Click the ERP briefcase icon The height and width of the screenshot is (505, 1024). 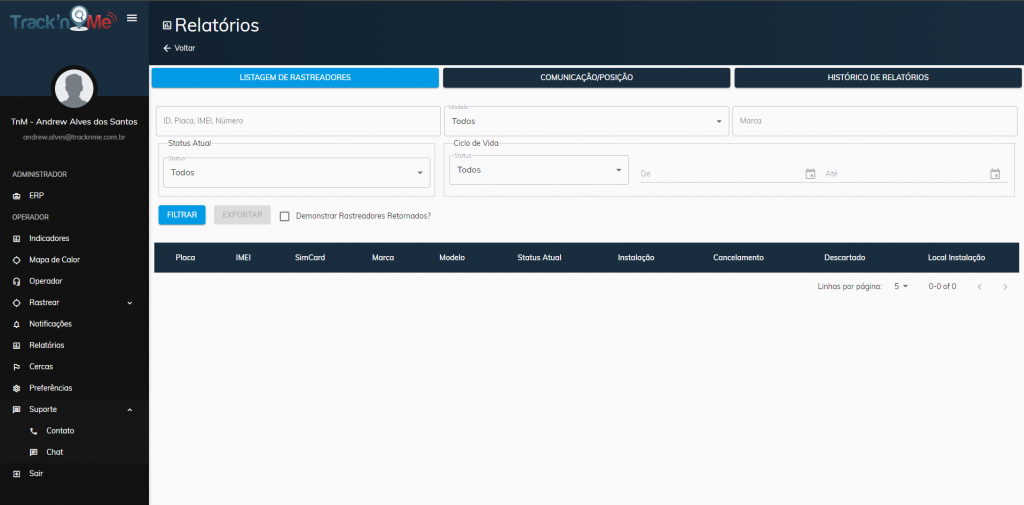pyautogui.click(x=17, y=195)
